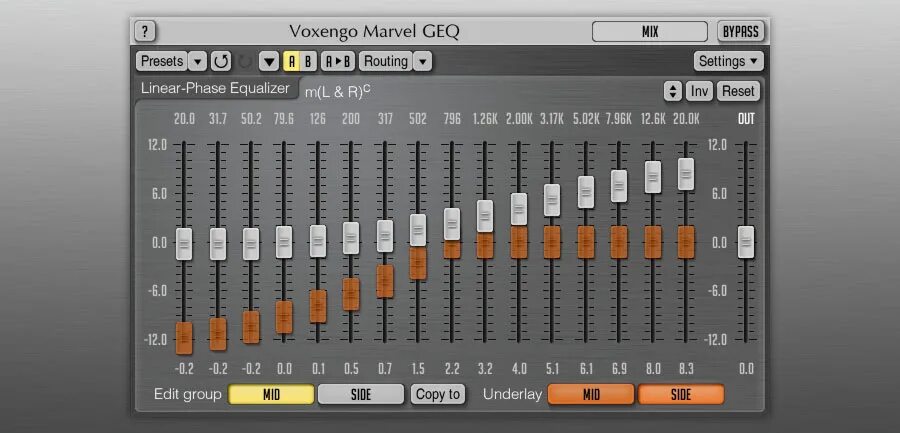Click the 79.6 Hz white slider handle

(x=284, y=242)
